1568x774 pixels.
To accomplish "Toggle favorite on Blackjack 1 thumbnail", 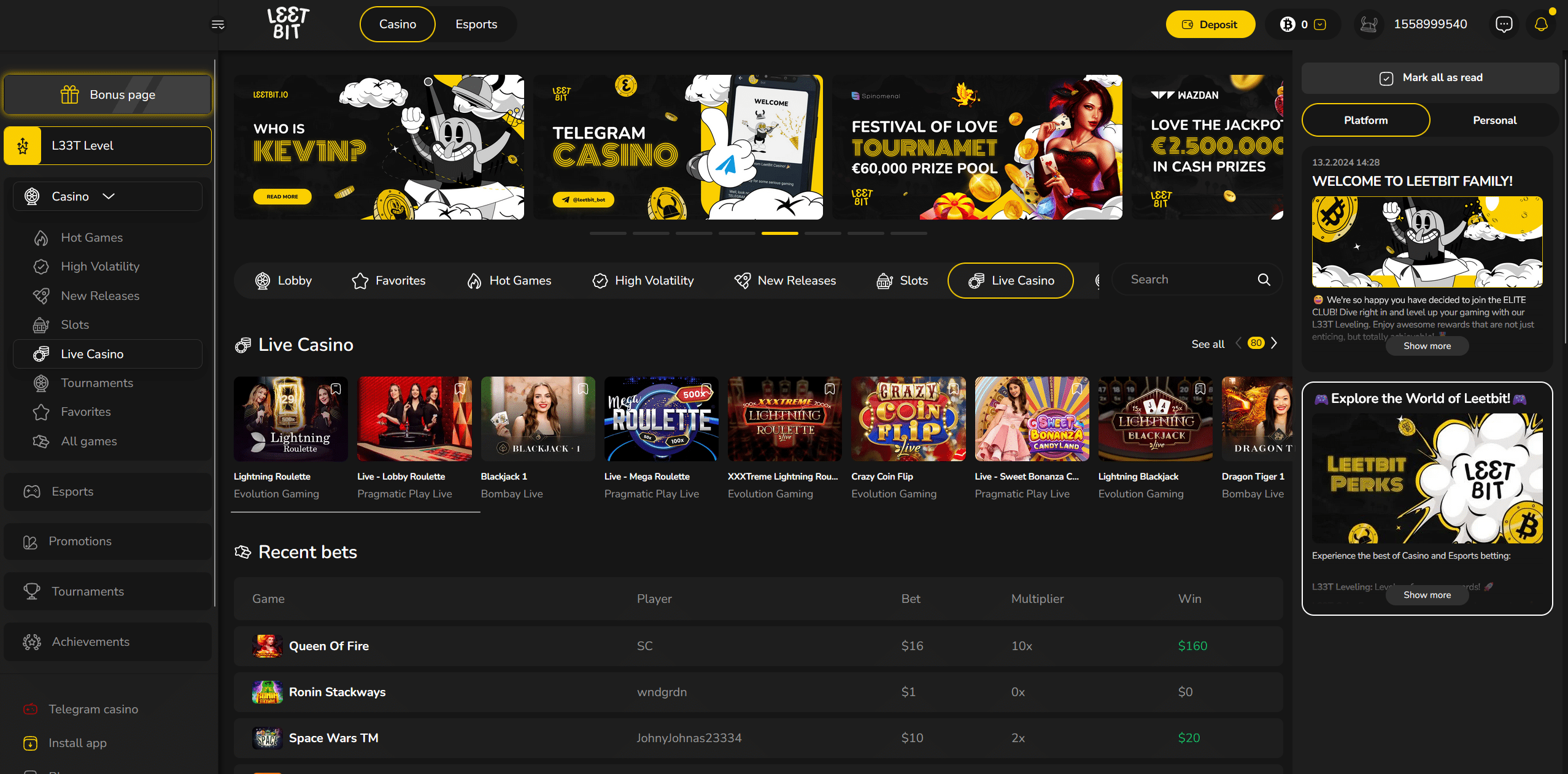I will pyautogui.click(x=582, y=389).
